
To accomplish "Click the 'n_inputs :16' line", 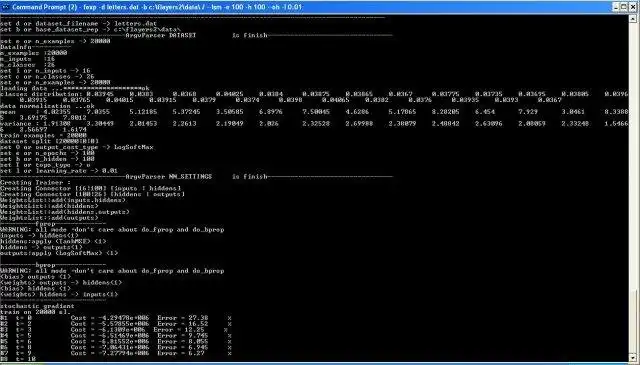I will click(27, 59).
